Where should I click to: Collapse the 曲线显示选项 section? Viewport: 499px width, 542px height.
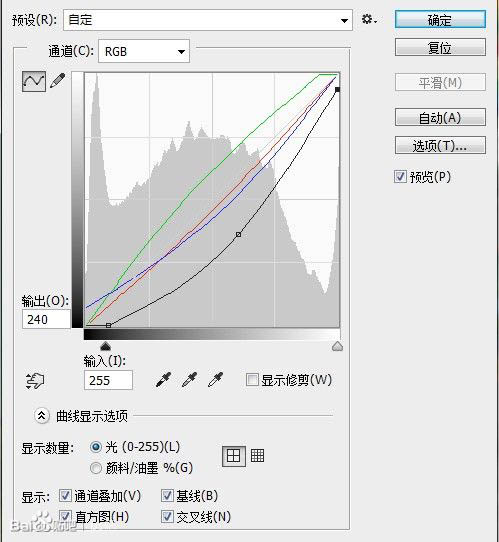click(41, 416)
